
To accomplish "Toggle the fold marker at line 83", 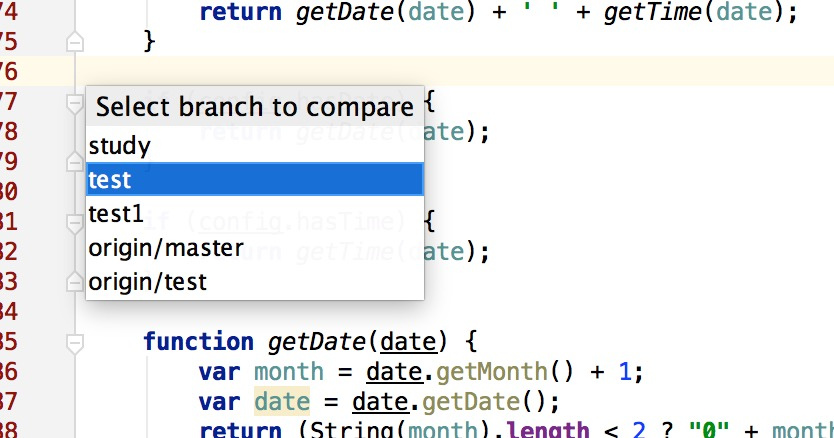I will 75,282.
